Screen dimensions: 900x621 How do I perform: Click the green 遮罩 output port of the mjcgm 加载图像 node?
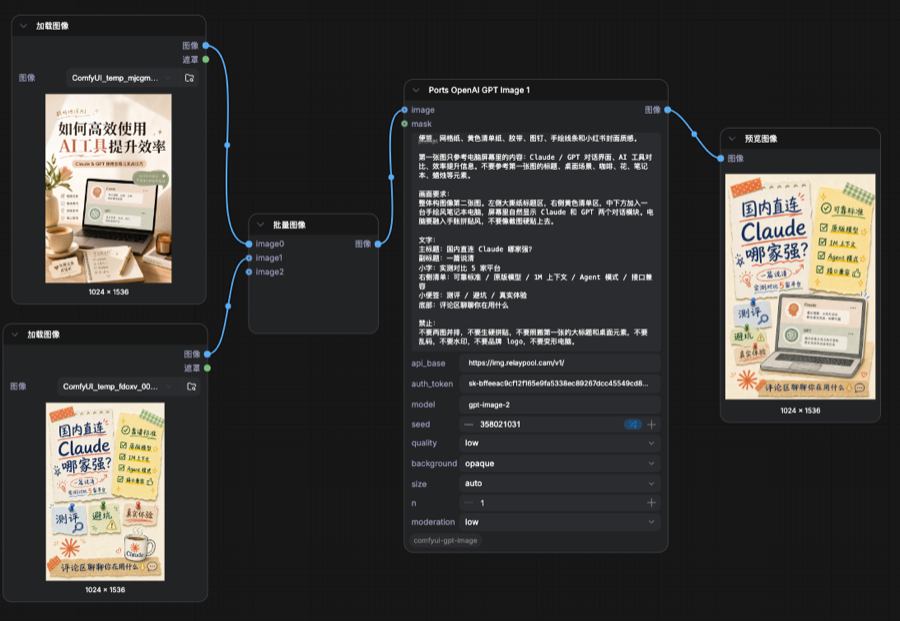(206, 59)
